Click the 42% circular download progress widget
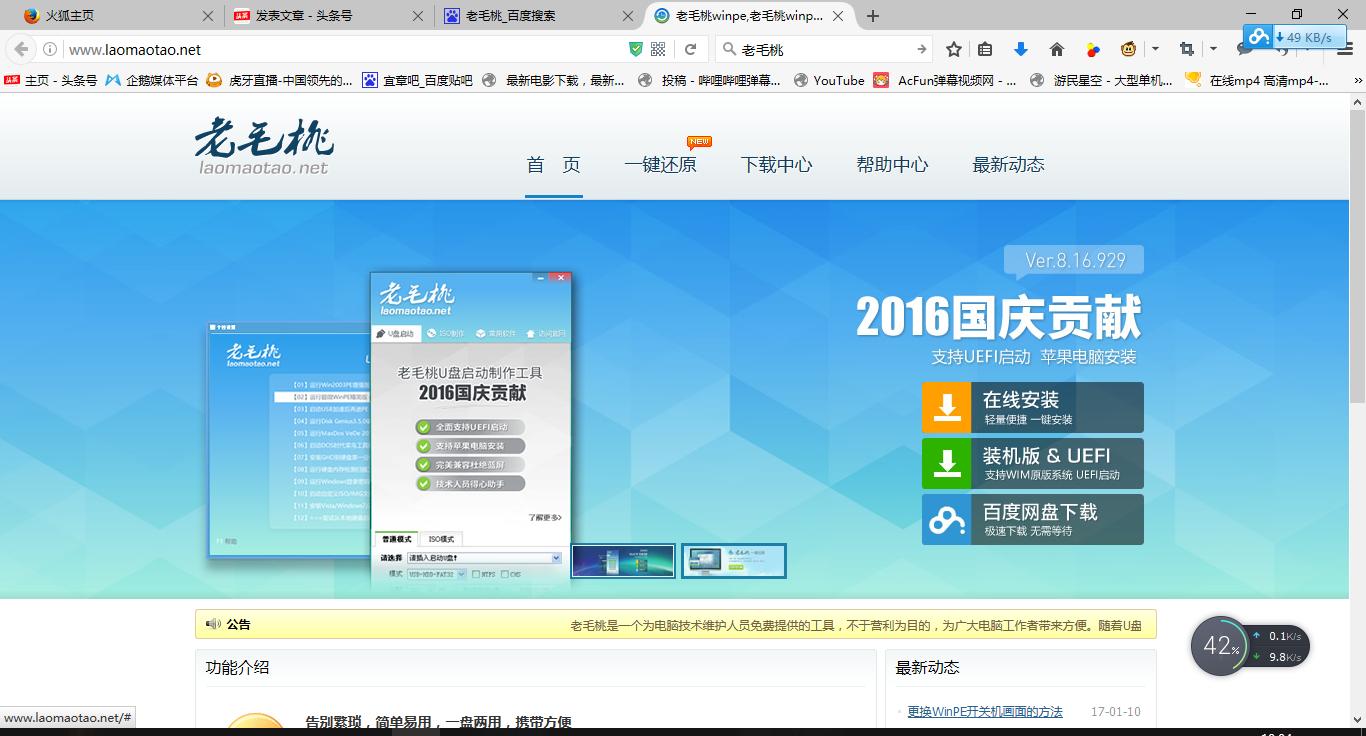Image resolution: width=1366 pixels, height=736 pixels. point(1219,646)
